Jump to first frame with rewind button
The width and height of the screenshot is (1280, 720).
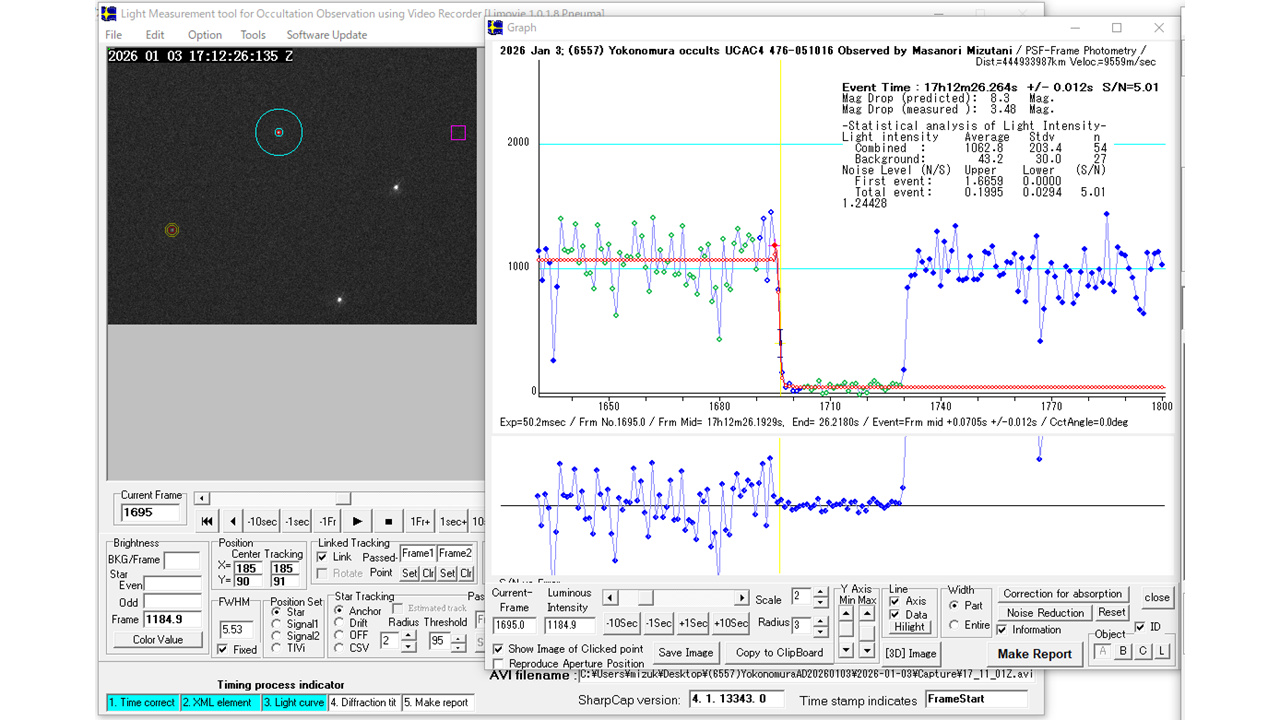point(207,521)
